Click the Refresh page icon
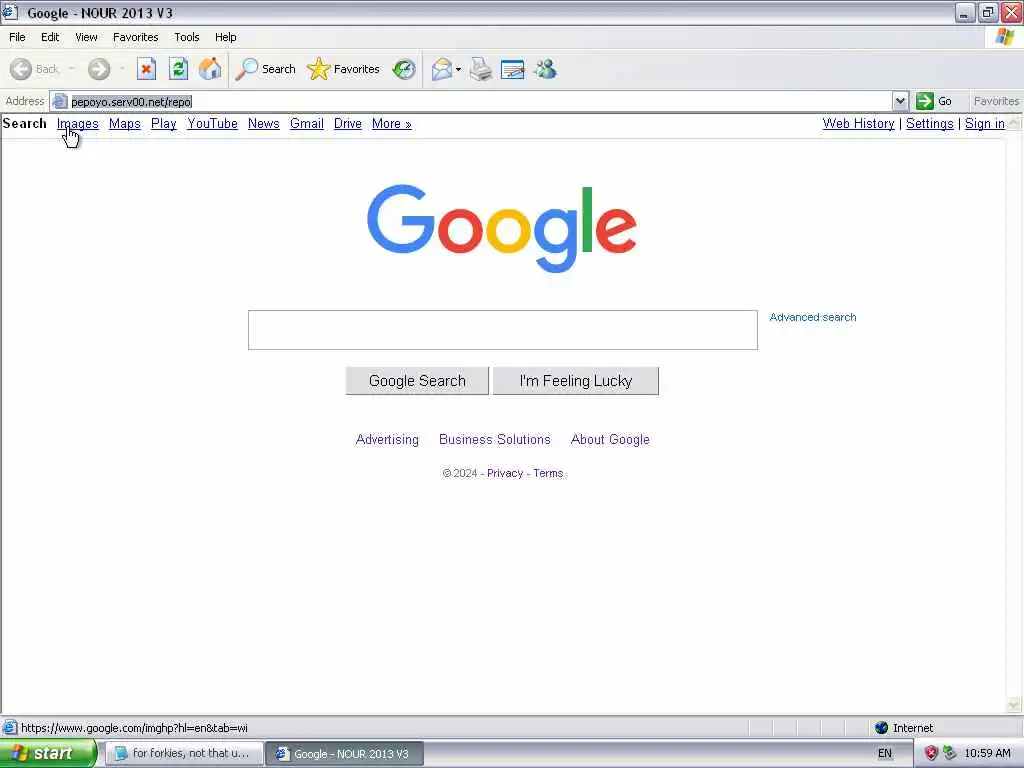 (178, 69)
